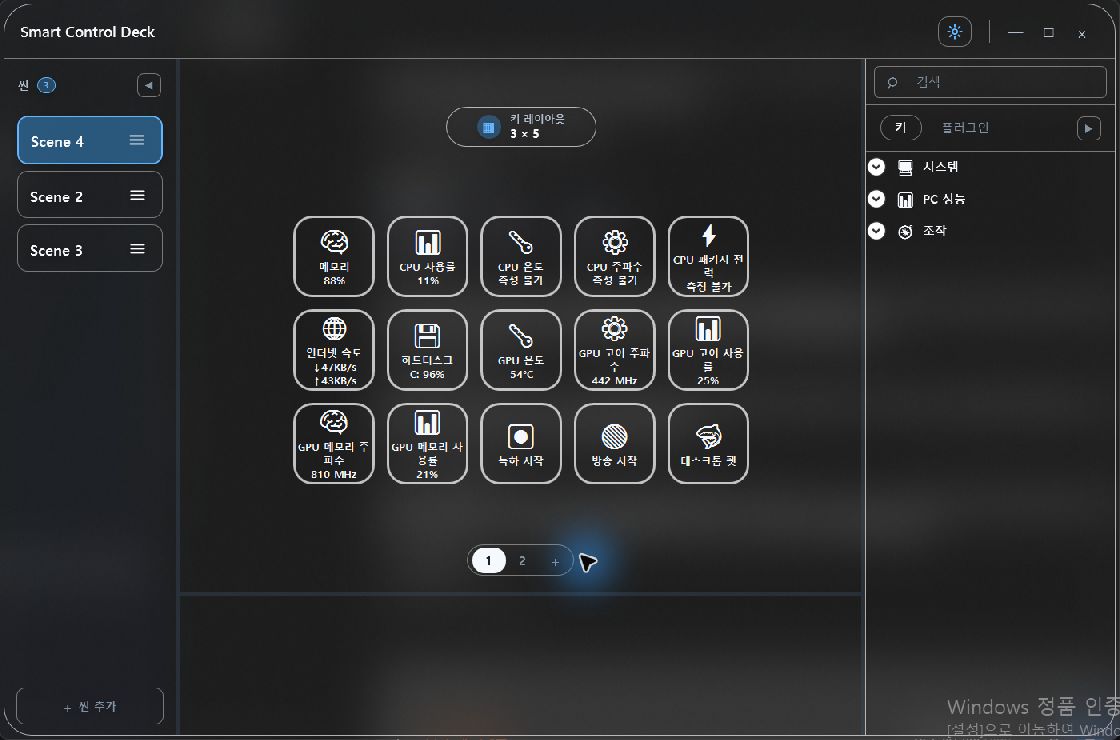Select the GPU 코어 사용률 25% key
This screenshot has width=1120, height=740.
click(x=708, y=350)
